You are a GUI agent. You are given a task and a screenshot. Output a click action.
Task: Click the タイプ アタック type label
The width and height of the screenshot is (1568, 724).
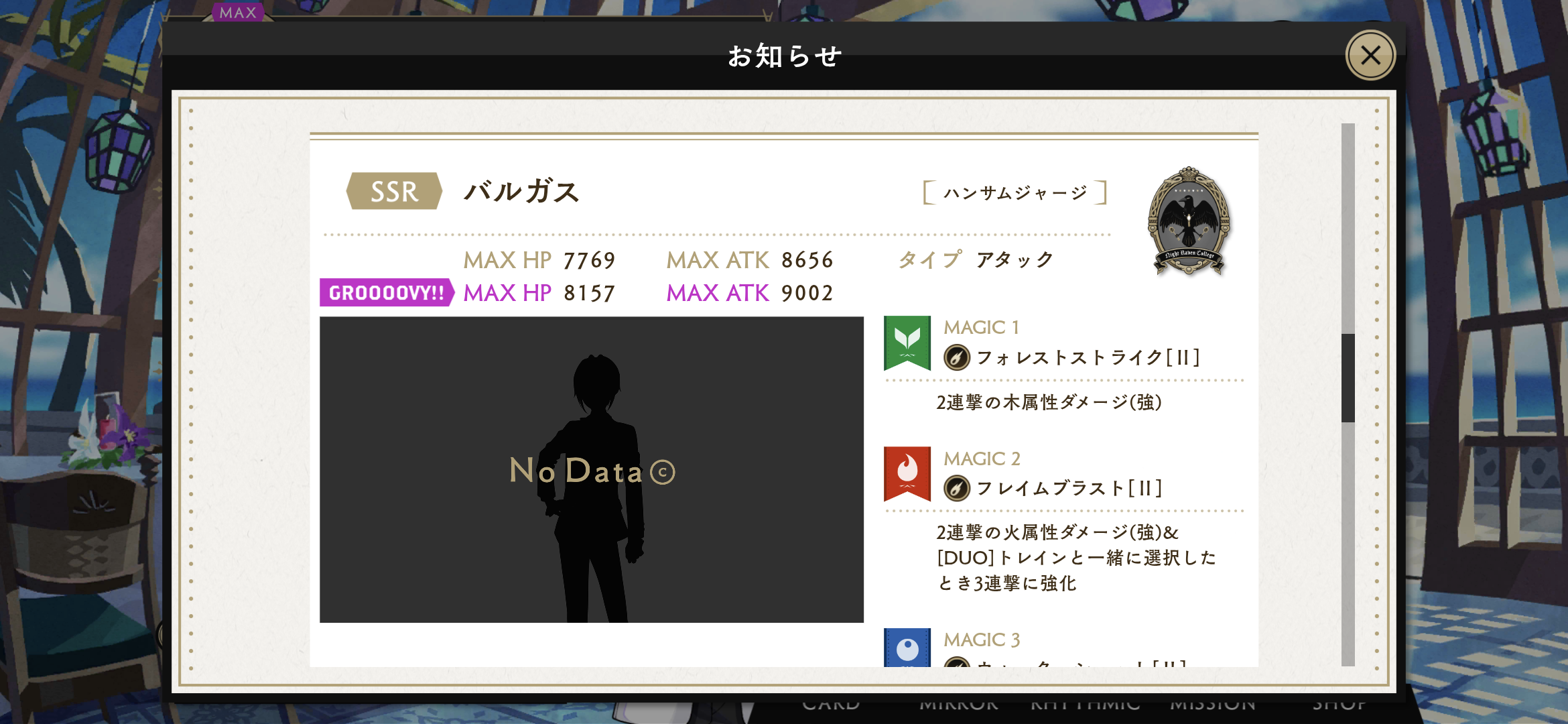(x=976, y=259)
